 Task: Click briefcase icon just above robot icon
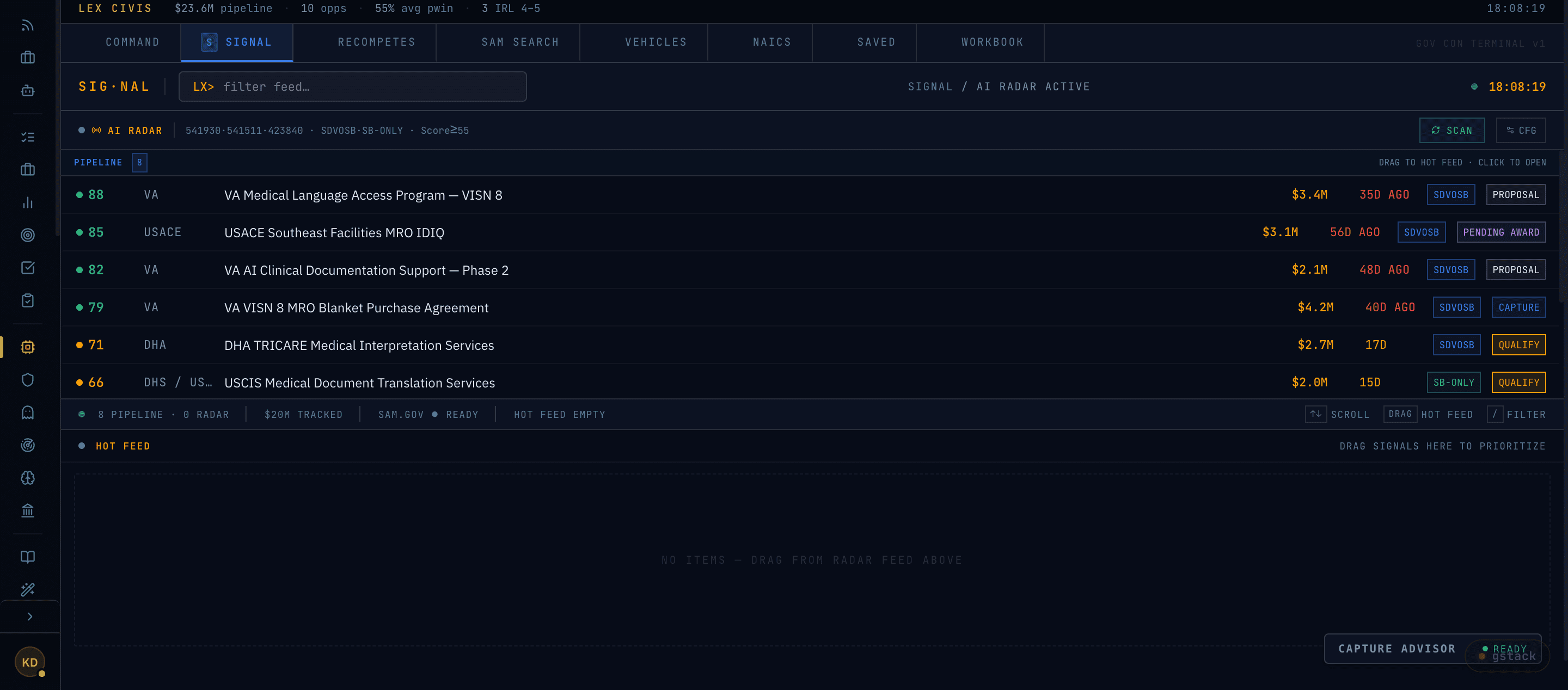(x=27, y=57)
